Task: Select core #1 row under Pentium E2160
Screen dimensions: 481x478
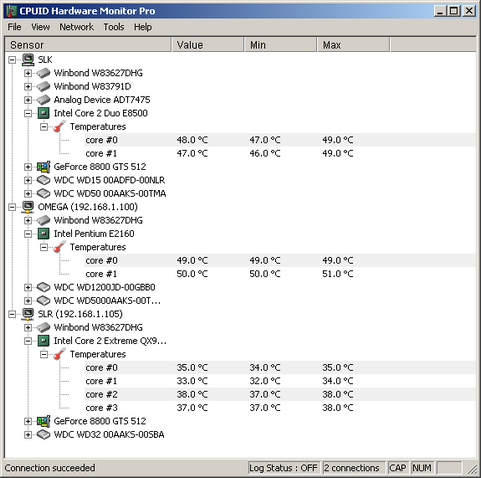Action: (280, 274)
